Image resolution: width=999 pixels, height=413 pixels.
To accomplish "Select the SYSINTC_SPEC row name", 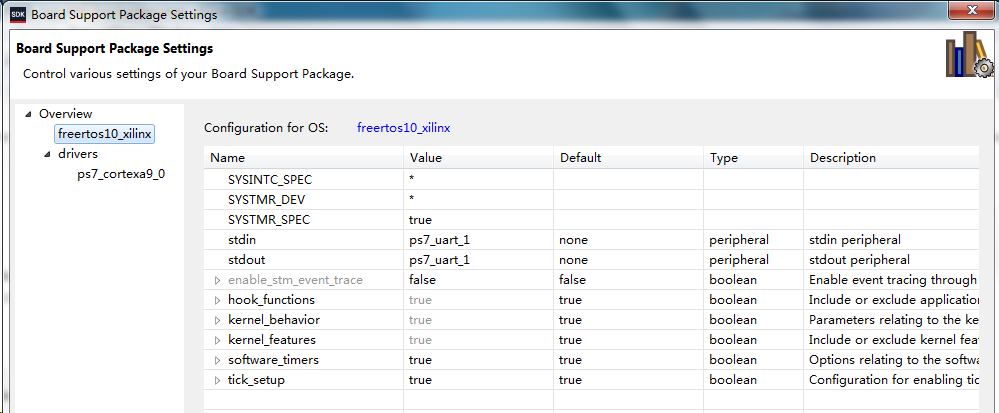I will tap(270, 180).
